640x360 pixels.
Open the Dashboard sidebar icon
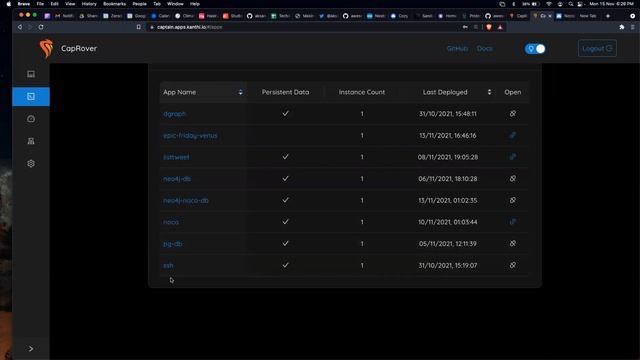pyautogui.click(x=31, y=74)
